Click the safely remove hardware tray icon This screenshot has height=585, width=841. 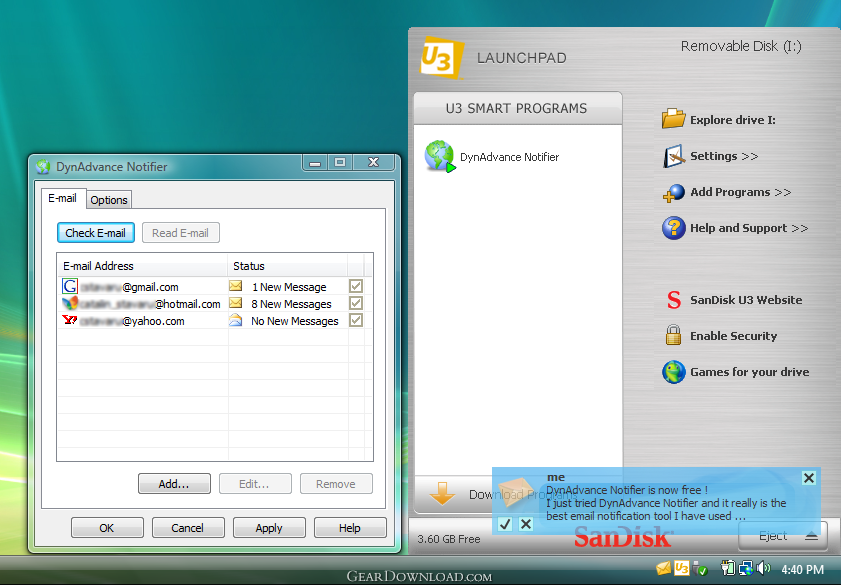click(699, 568)
